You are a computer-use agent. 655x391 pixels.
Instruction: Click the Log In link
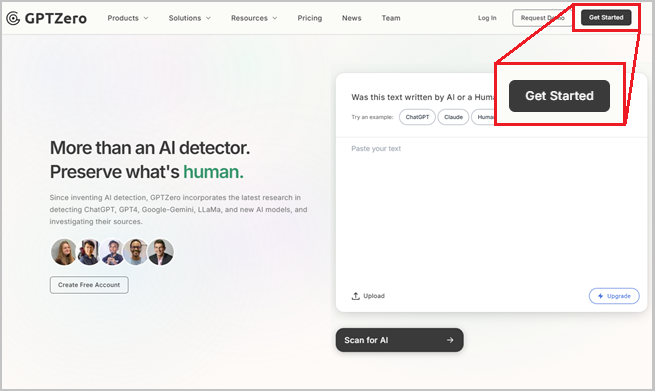click(x=487, y=18)
